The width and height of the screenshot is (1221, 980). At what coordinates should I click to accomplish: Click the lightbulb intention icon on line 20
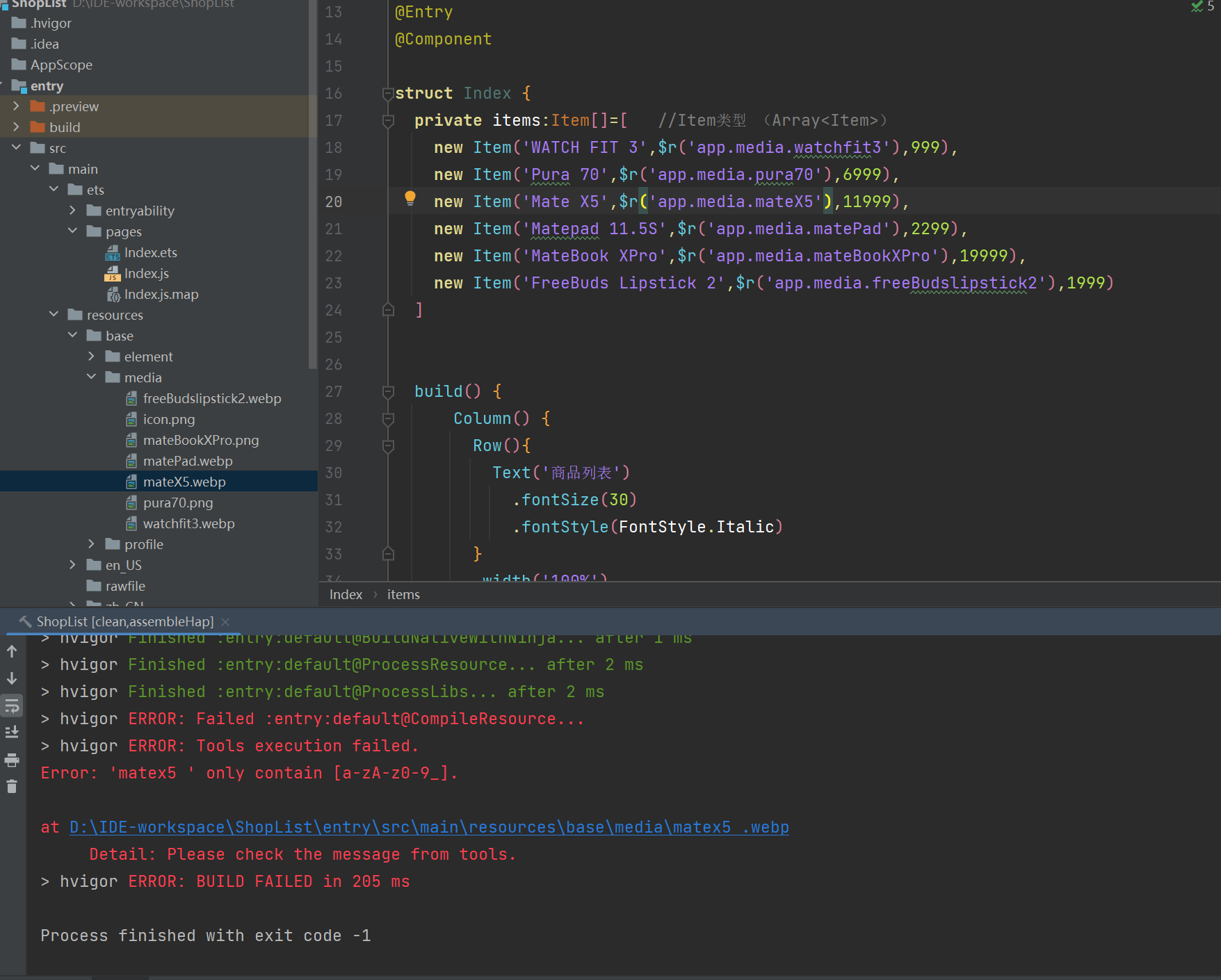point(410,199)
